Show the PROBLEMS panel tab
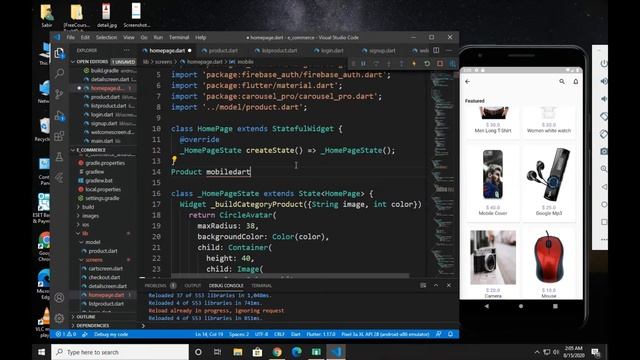The height and width of the screenshot is (360, 640). coord(156,286)
